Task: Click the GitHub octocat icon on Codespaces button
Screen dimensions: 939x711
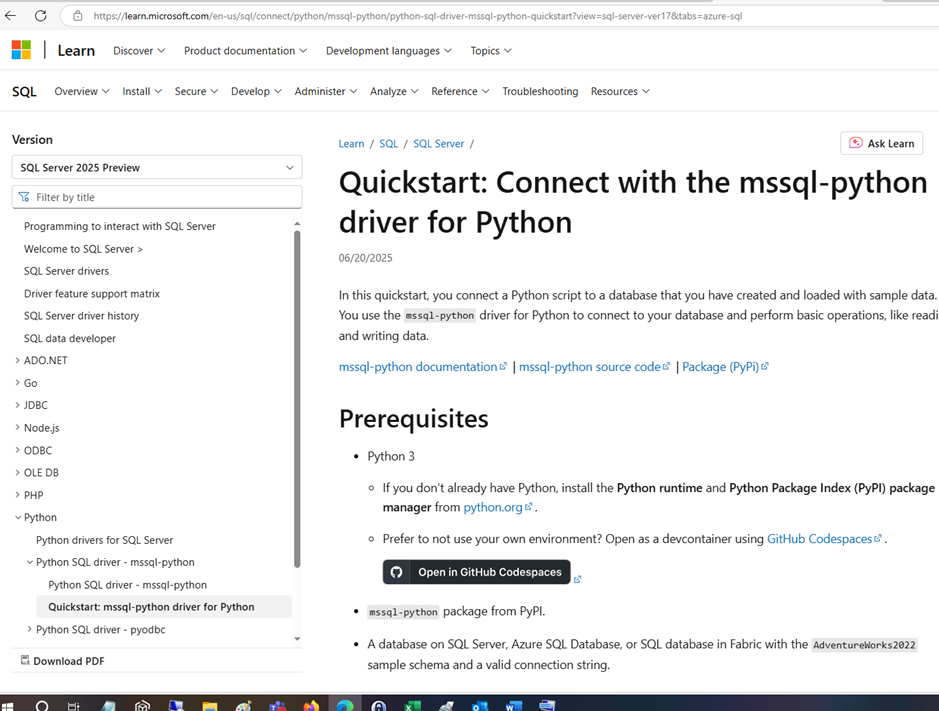Action: click(396, 572)
